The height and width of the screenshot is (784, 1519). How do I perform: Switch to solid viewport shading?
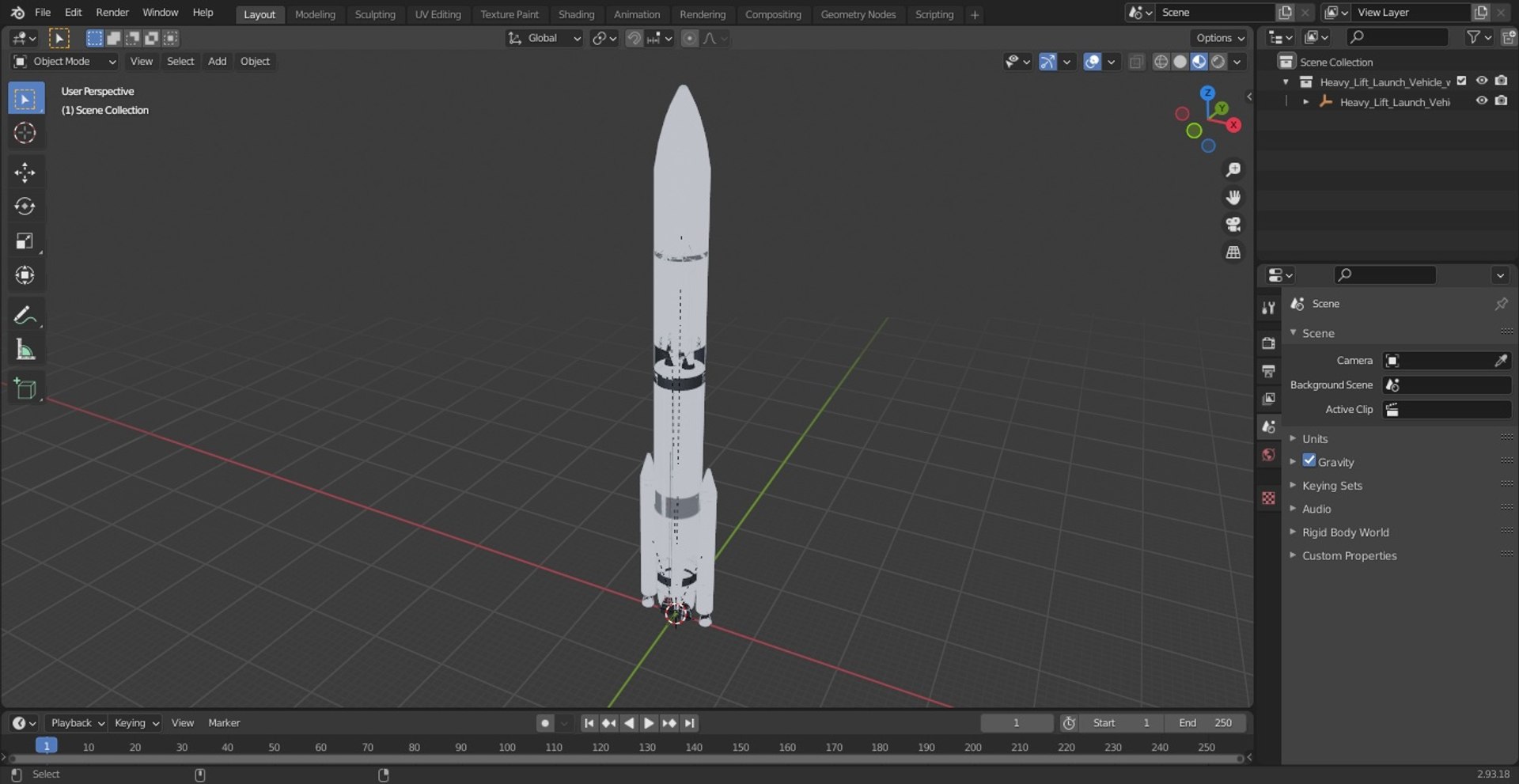pos(1180,62)
